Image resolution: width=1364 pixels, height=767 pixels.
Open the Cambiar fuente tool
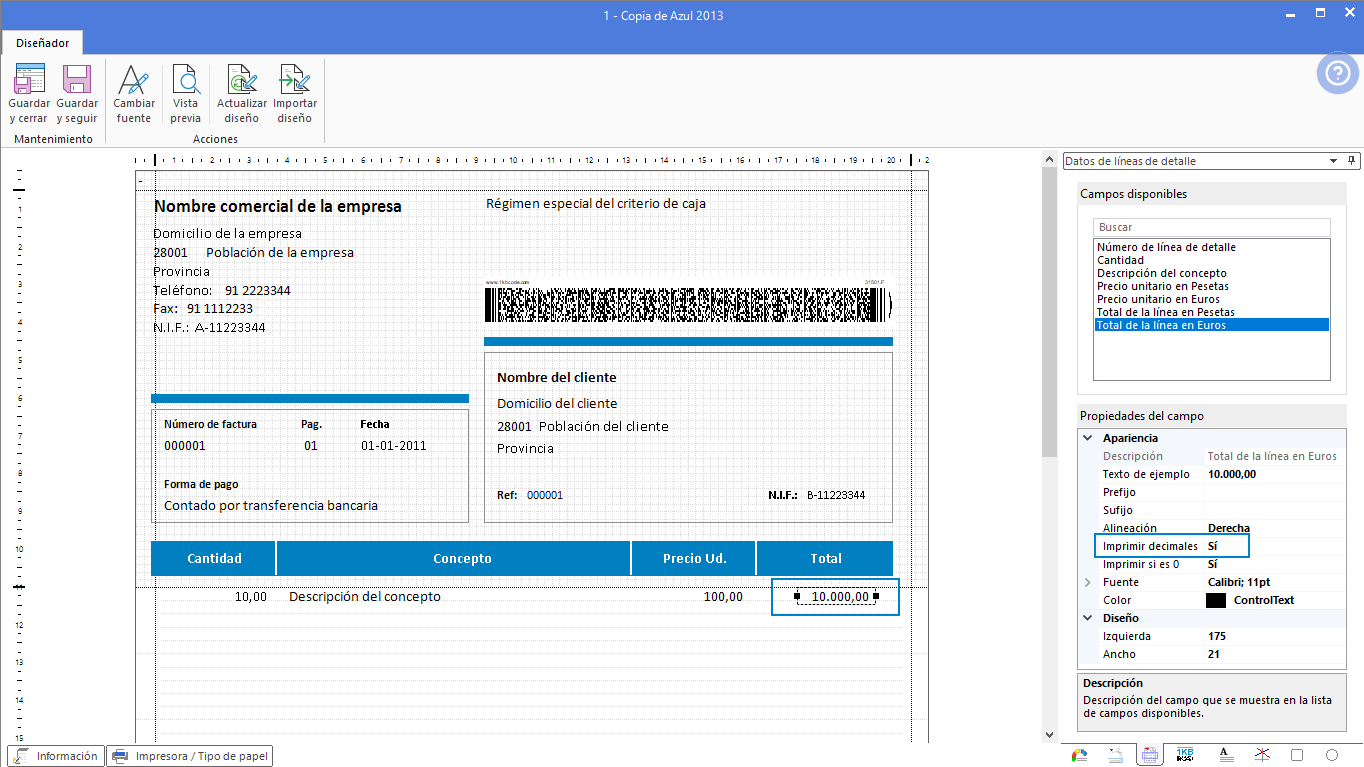pos(134,95)
